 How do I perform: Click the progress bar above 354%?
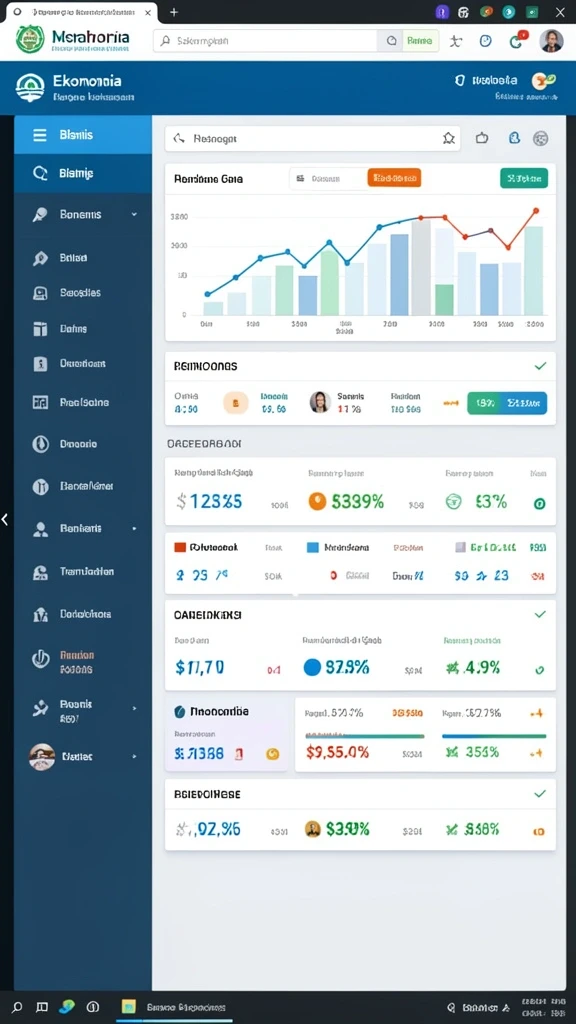(494, 736)
